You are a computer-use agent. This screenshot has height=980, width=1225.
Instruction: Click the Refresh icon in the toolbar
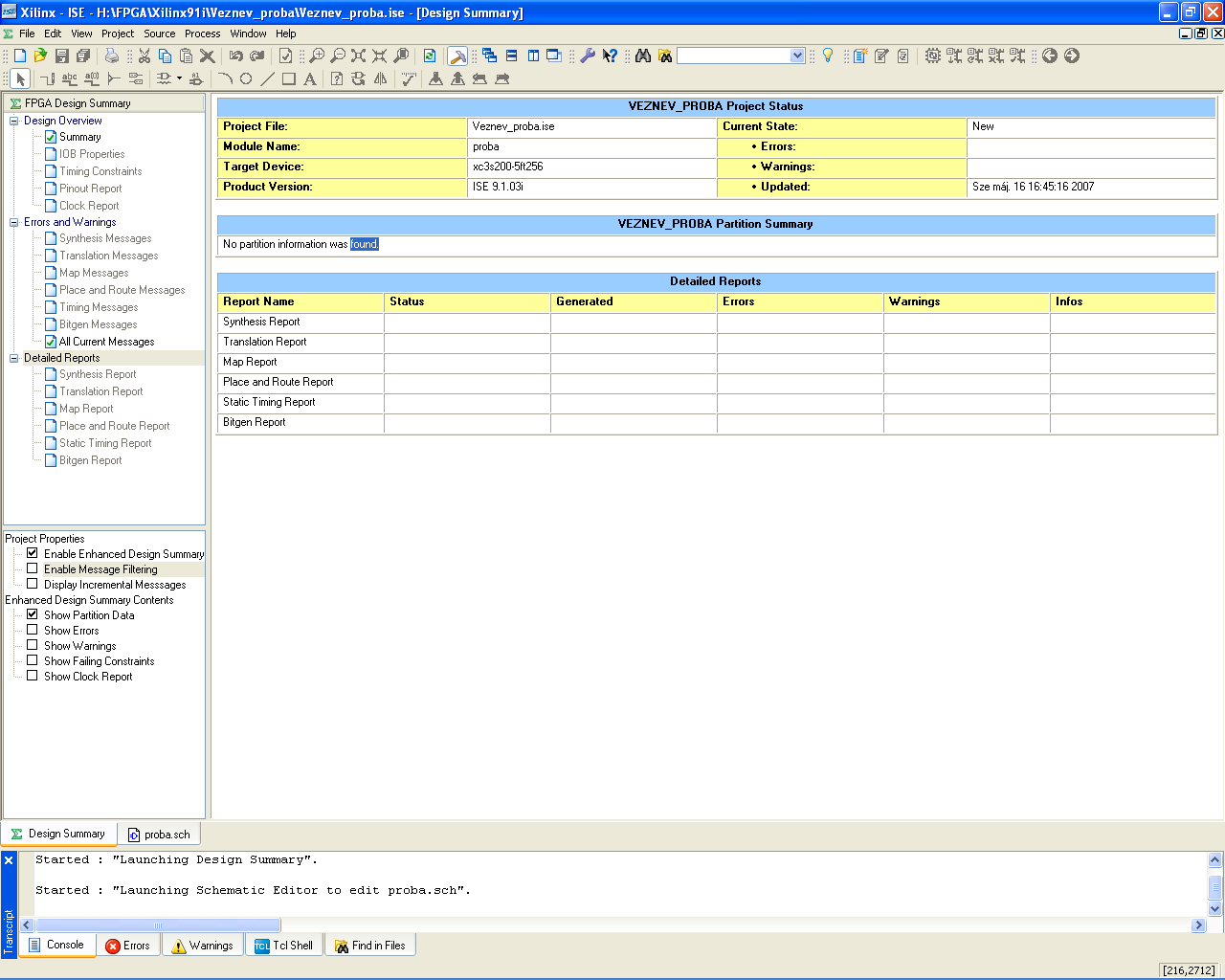[x=430, y=56]
